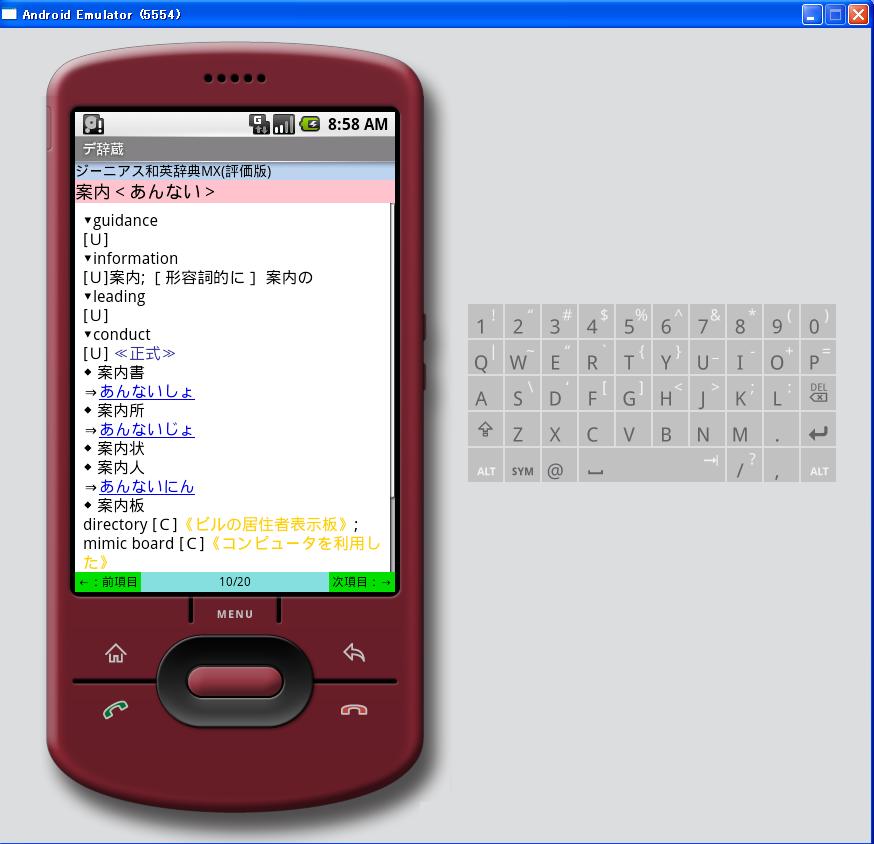Click the ◆案内人 compound entry
Viewport: 874px width, 844px height.
(x=114, y=467)
